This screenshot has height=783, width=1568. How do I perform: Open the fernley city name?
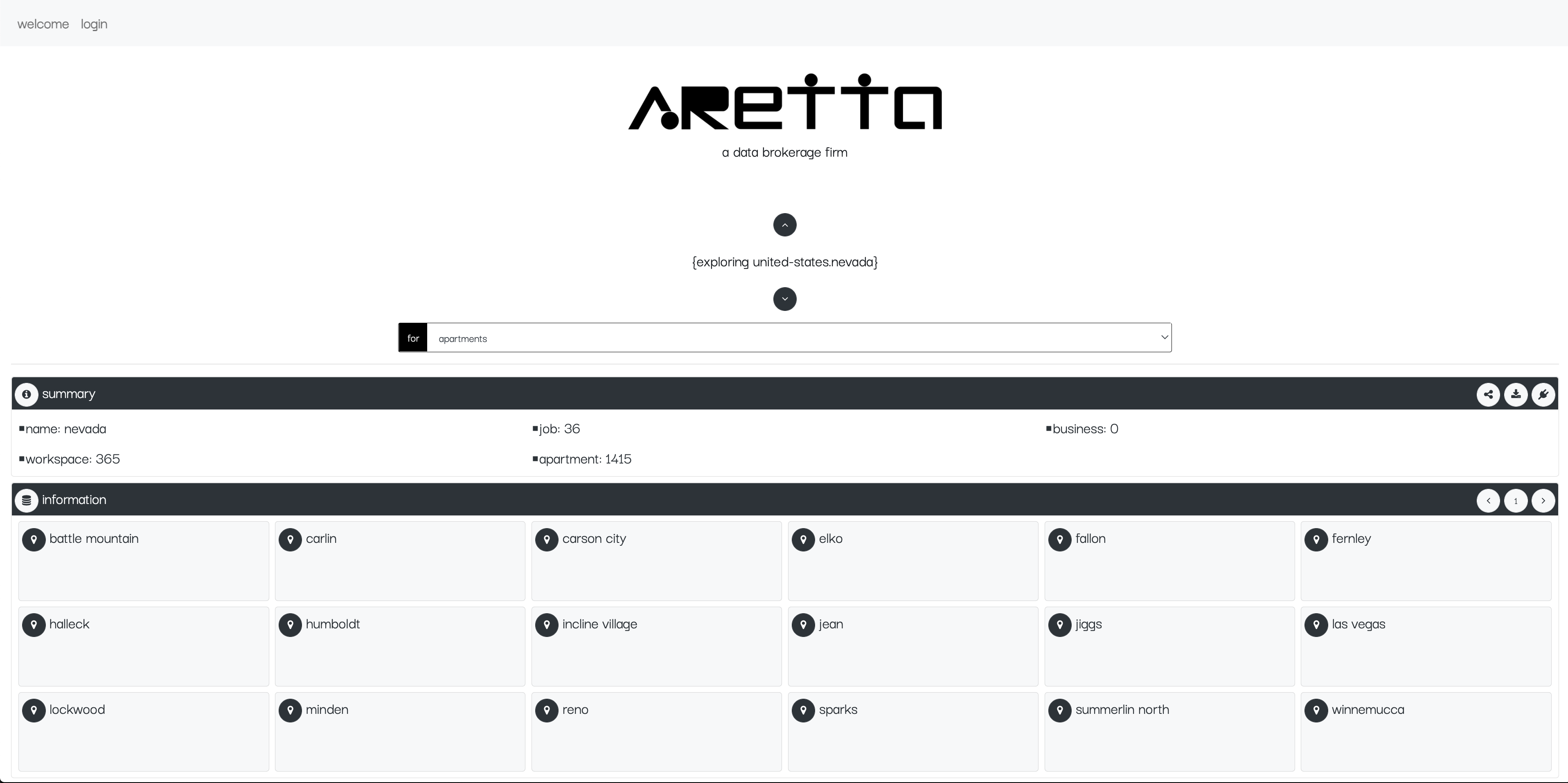(x=1351, y=539)
